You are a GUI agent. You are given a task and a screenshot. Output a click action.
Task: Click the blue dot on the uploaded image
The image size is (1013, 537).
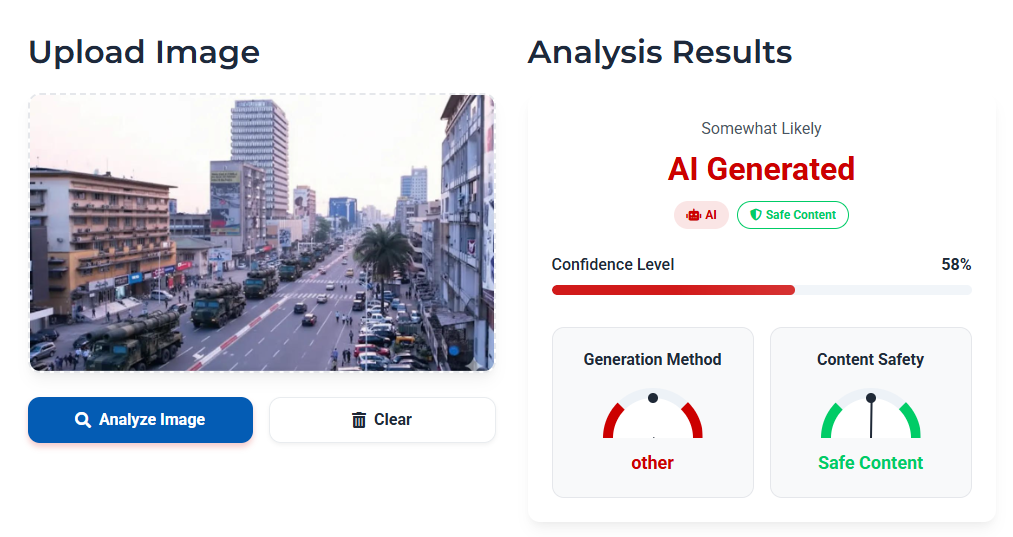pyautogui.click(x=453, y=351)
